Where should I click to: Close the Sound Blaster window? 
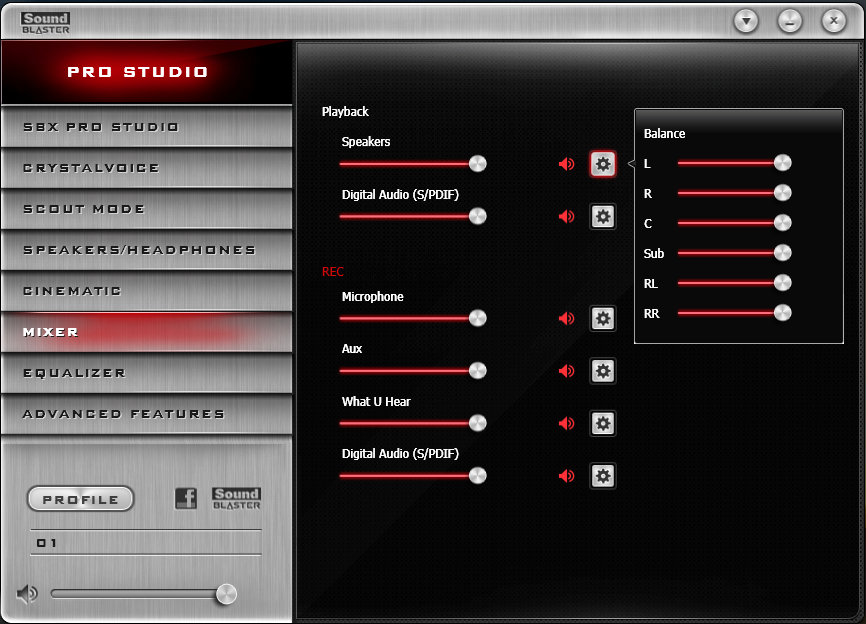click(834, 22)
